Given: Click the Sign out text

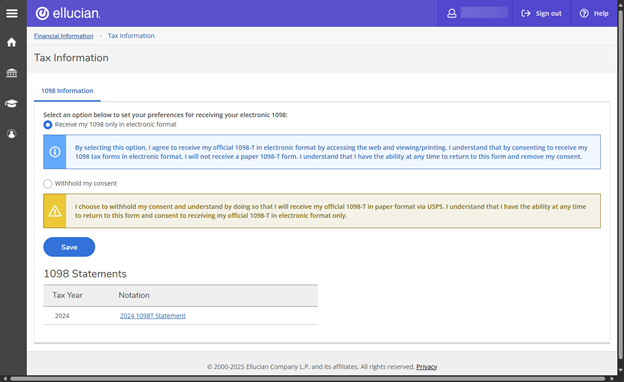Looking at the screenshot, I should 548,14.
